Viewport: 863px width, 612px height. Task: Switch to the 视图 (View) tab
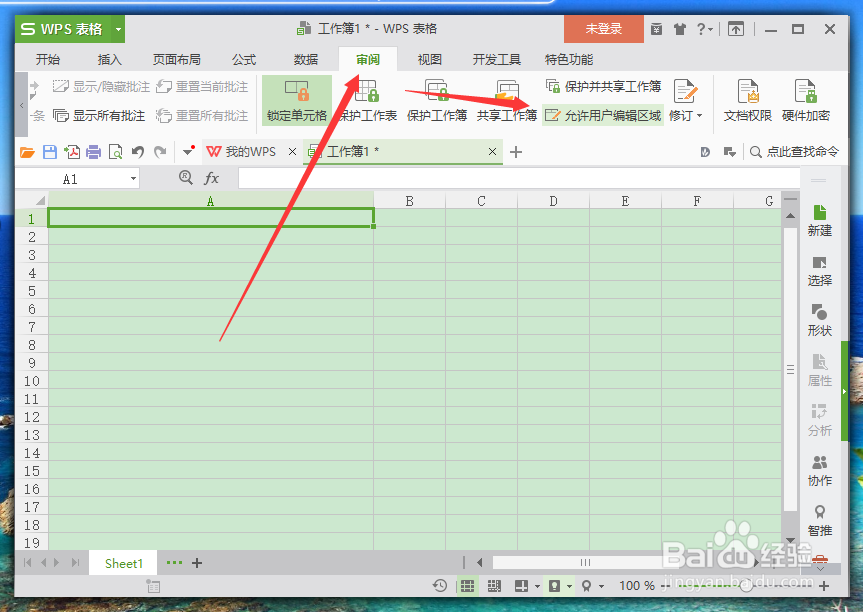(x=429, y=59)
